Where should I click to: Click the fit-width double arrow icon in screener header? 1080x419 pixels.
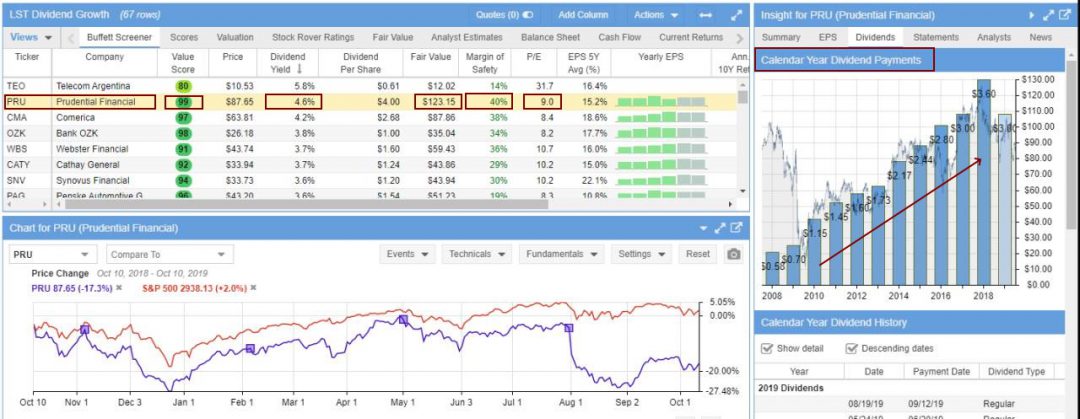706,15
